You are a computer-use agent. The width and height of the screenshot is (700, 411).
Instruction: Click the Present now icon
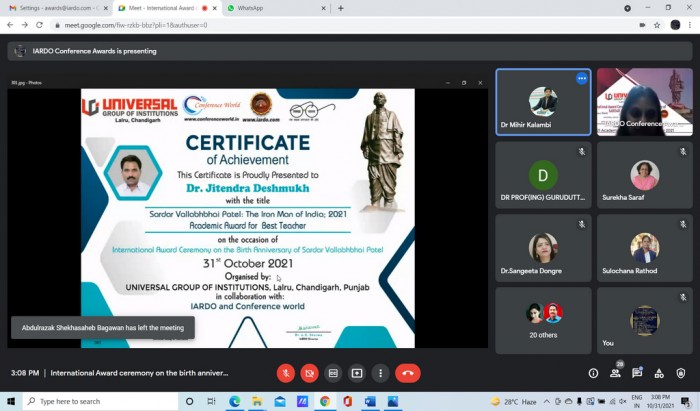click(x=357, y=373)
